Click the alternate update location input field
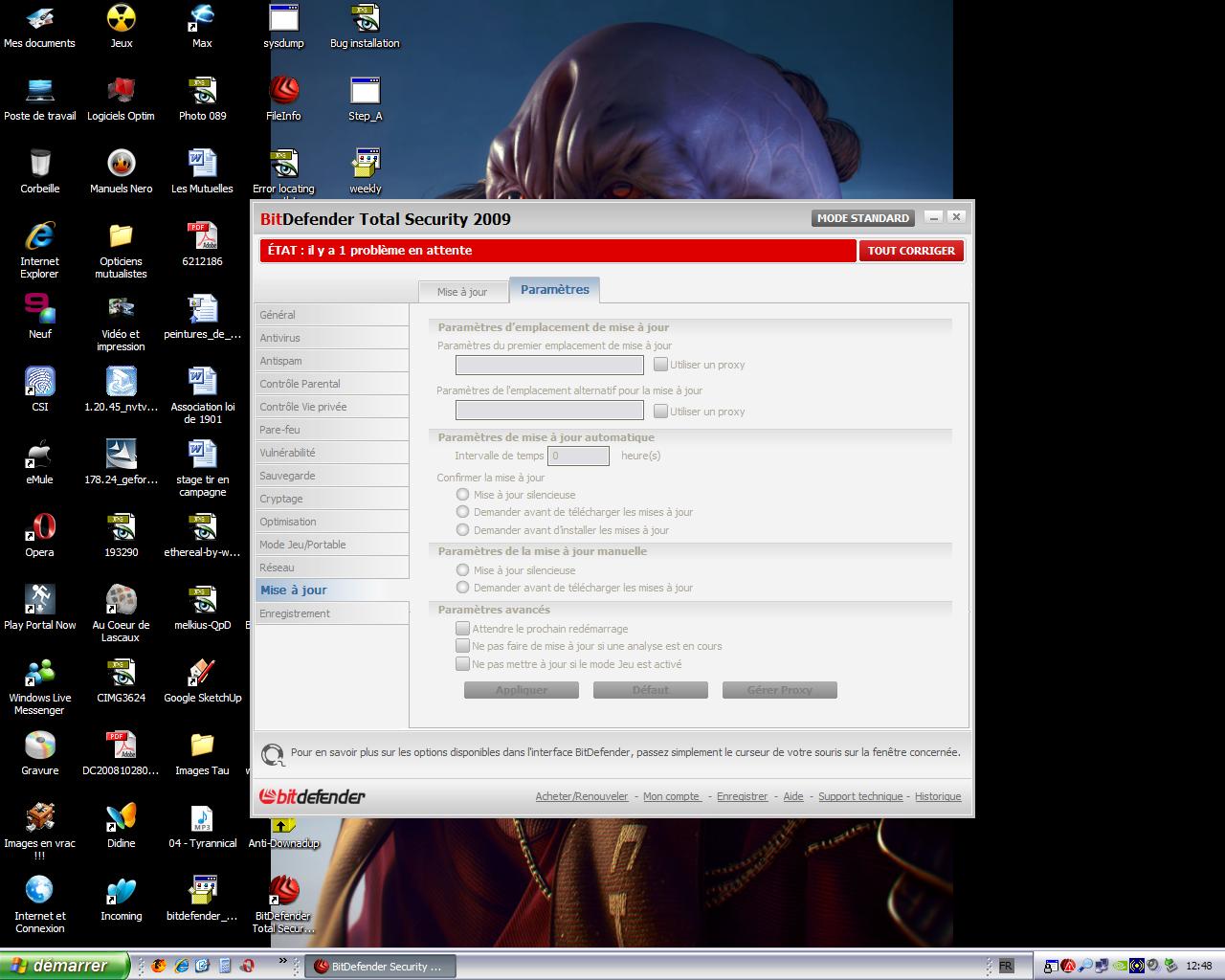This screenshot has width=1225, height=980. pyautogui.click(x=549, y=411)
